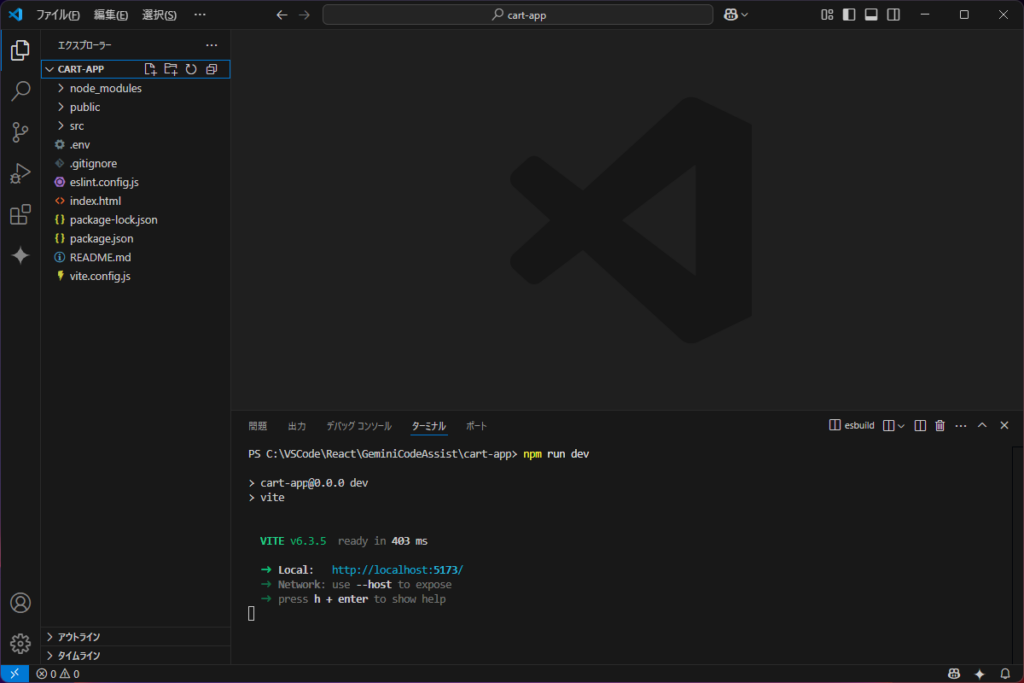The width and height of the screenshot is (1024, 683).
Task: Open the Explorer view in activity bar
Action: 20,50
